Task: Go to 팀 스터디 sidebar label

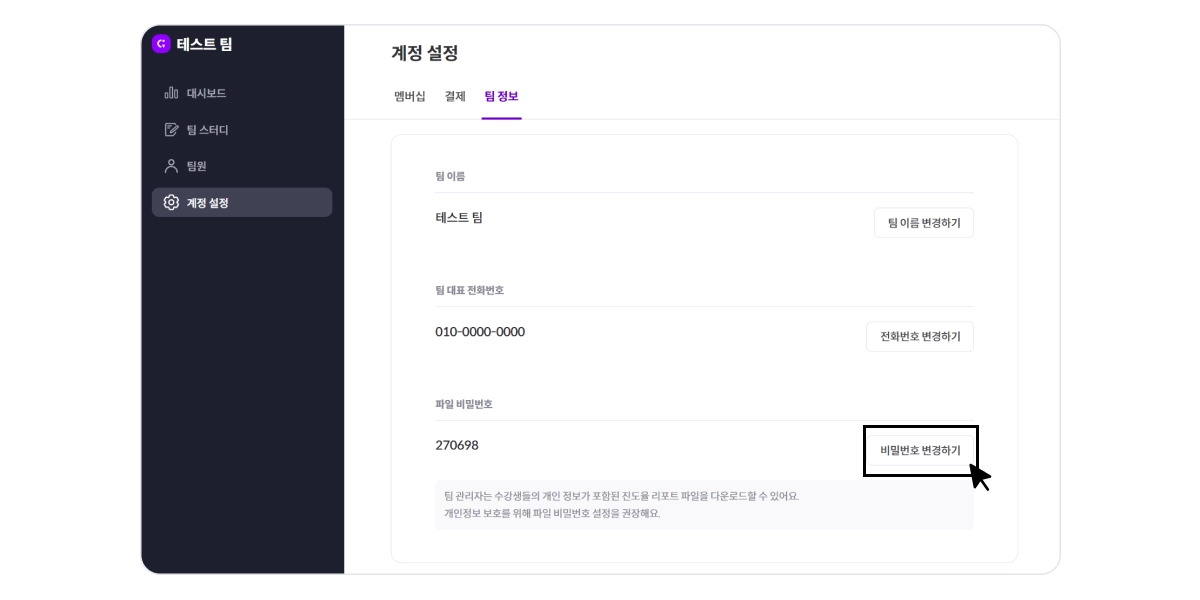Action: [x=208, y=130]
